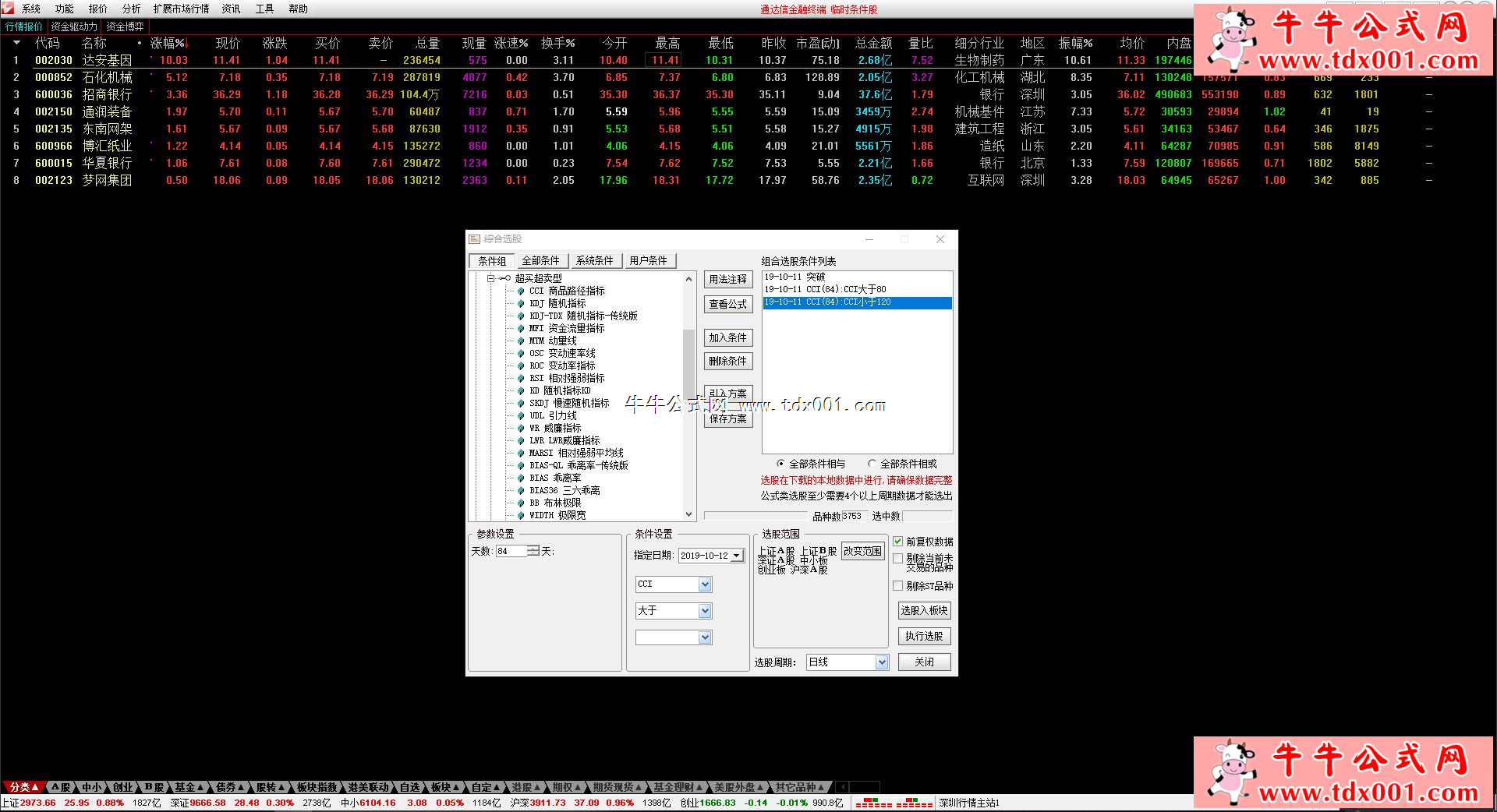
Task: Click the OSC 变动速率线 diamond icon
Action: [x=521, y=353]
